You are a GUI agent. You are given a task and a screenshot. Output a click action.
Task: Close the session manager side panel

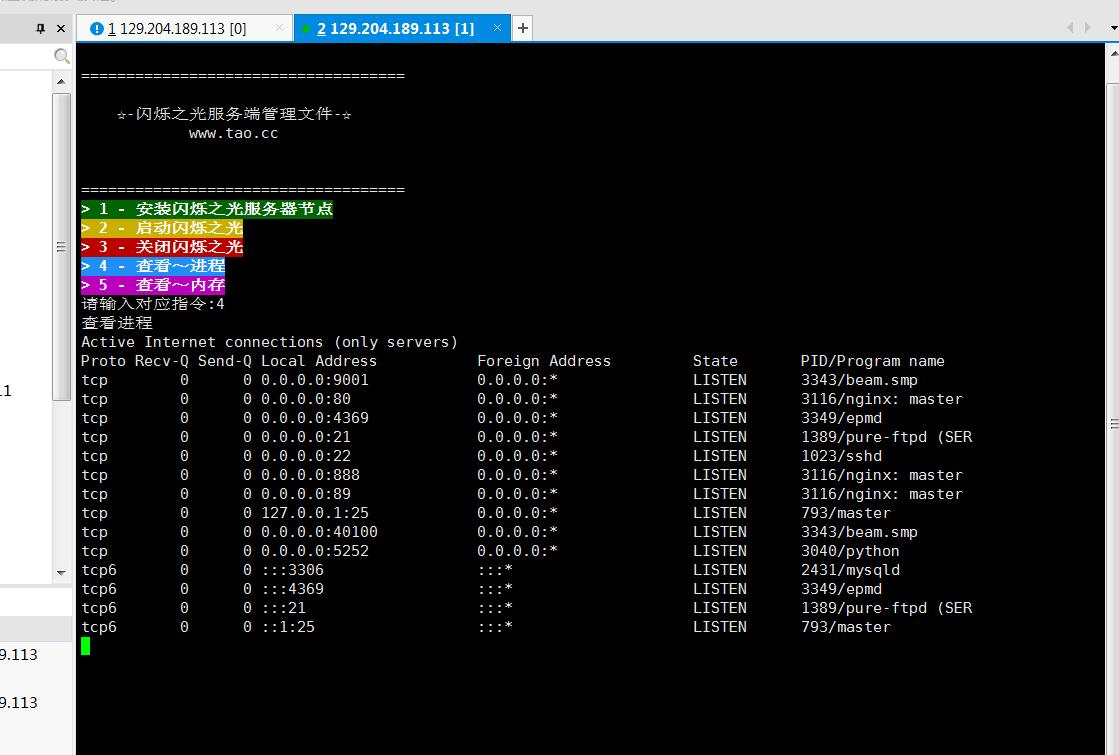pyautogui.click(x=61, y=29)
